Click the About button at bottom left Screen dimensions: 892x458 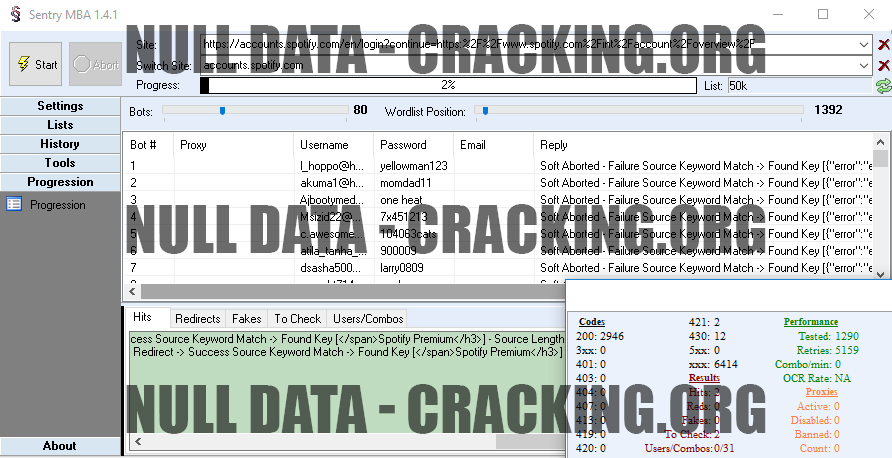[60, 446]
